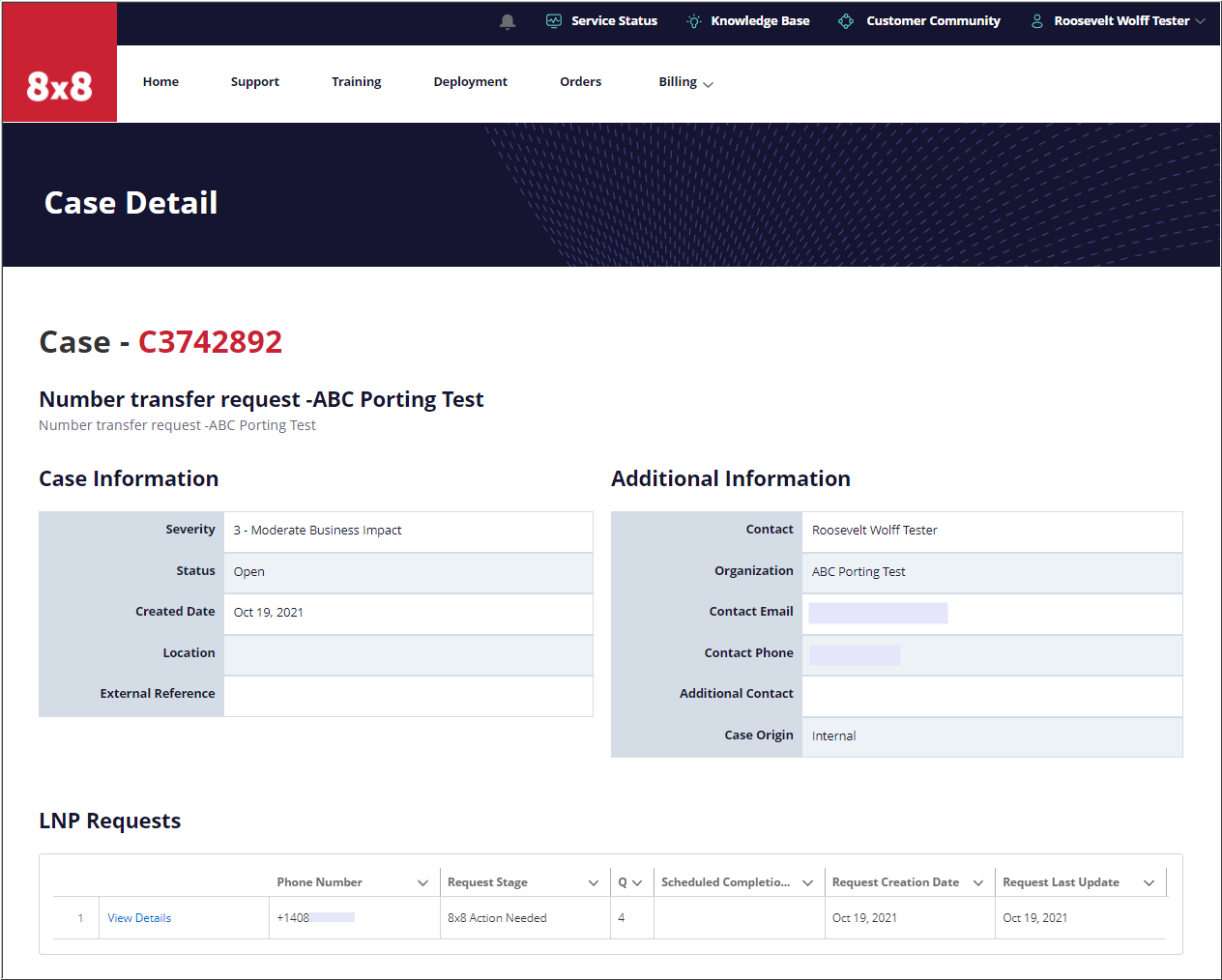Click the Service Status monitor icon
The height and width of the screenshot is (980, 1222).
coord(554,20)
